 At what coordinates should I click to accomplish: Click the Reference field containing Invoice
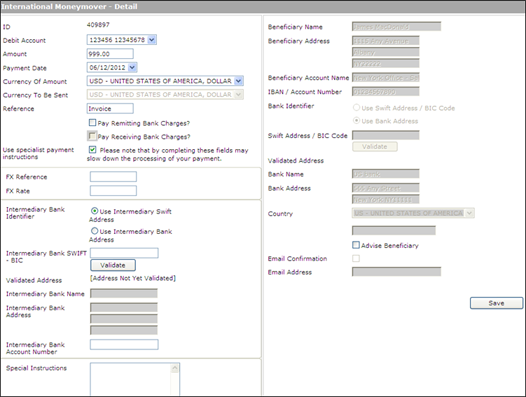110,108
